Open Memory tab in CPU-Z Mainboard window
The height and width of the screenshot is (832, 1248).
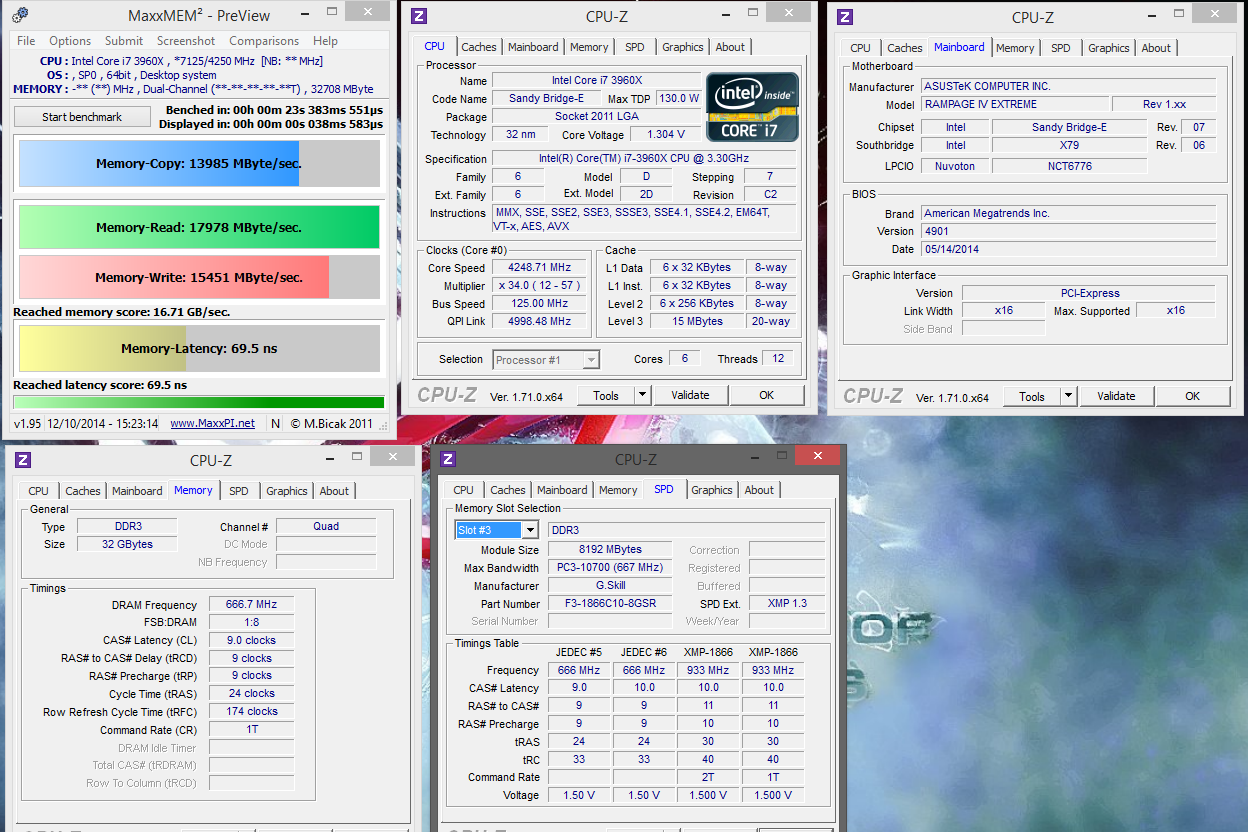(1015, 48)
